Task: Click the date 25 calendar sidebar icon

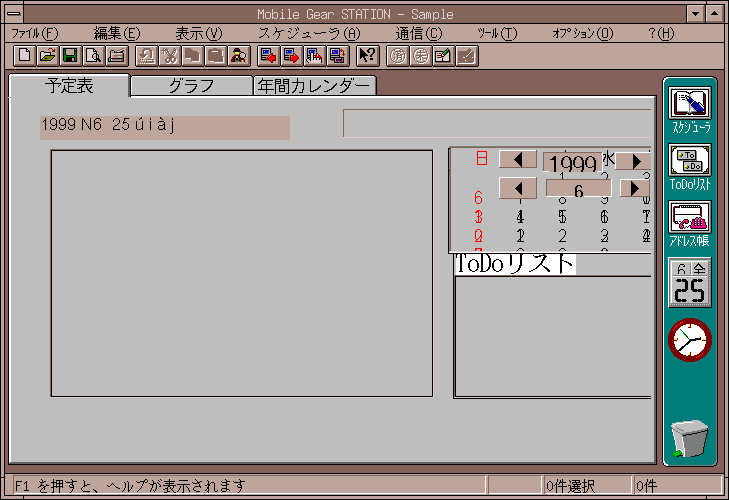Action: (x=690, y=283)
